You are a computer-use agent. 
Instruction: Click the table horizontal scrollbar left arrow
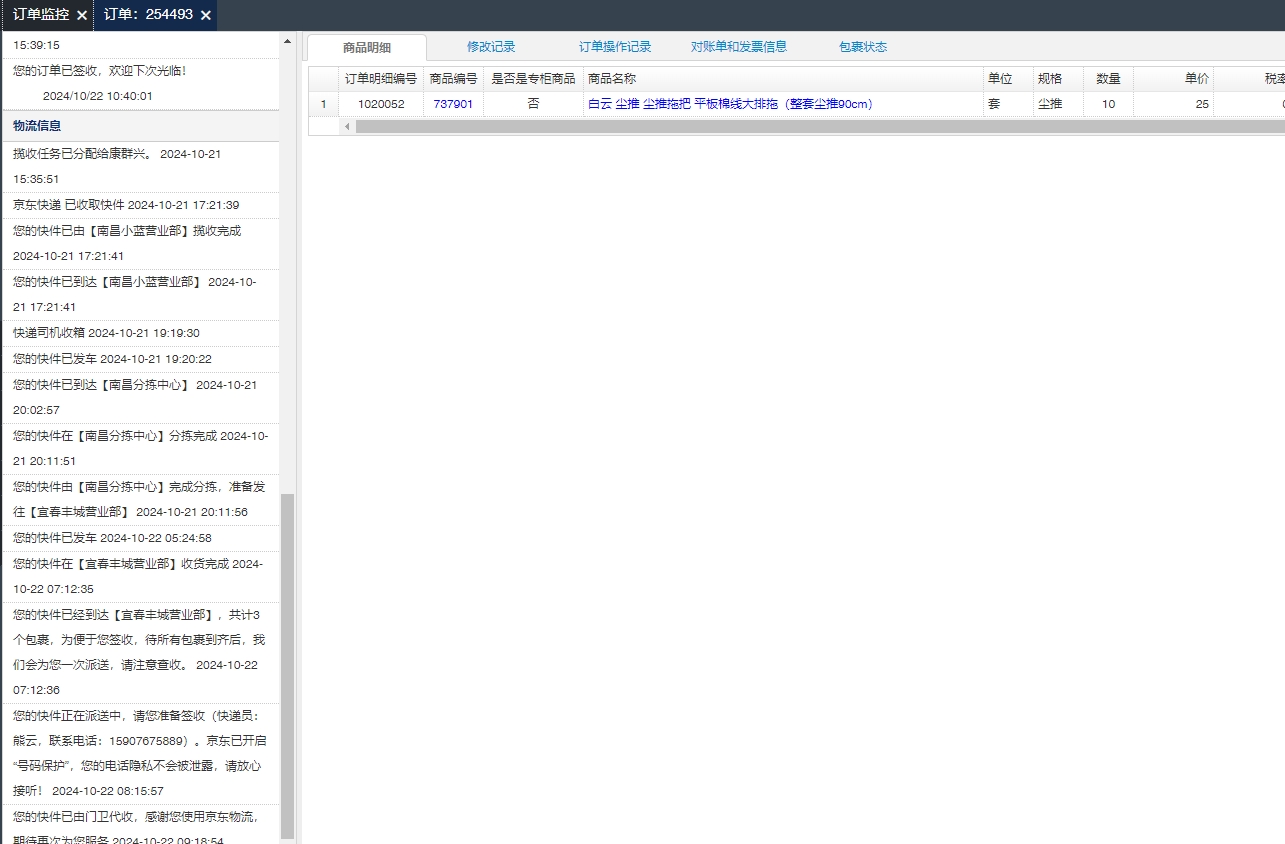point(347,126)
